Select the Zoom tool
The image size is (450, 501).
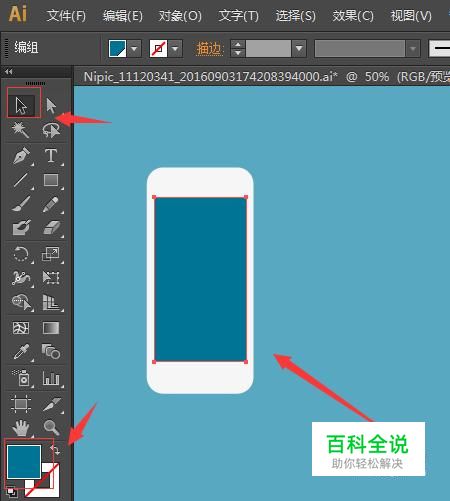tap(51, 427)
